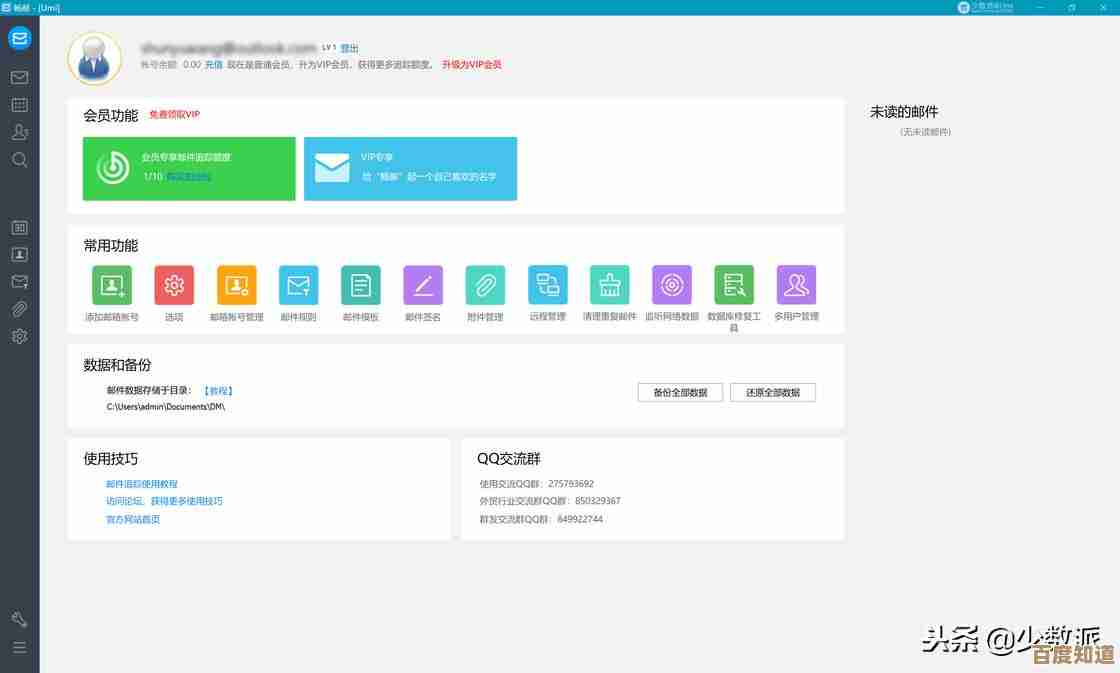1120x673 pixels.
Task: Open 邮件模板 (mail templates) icon
Action: 361,285
